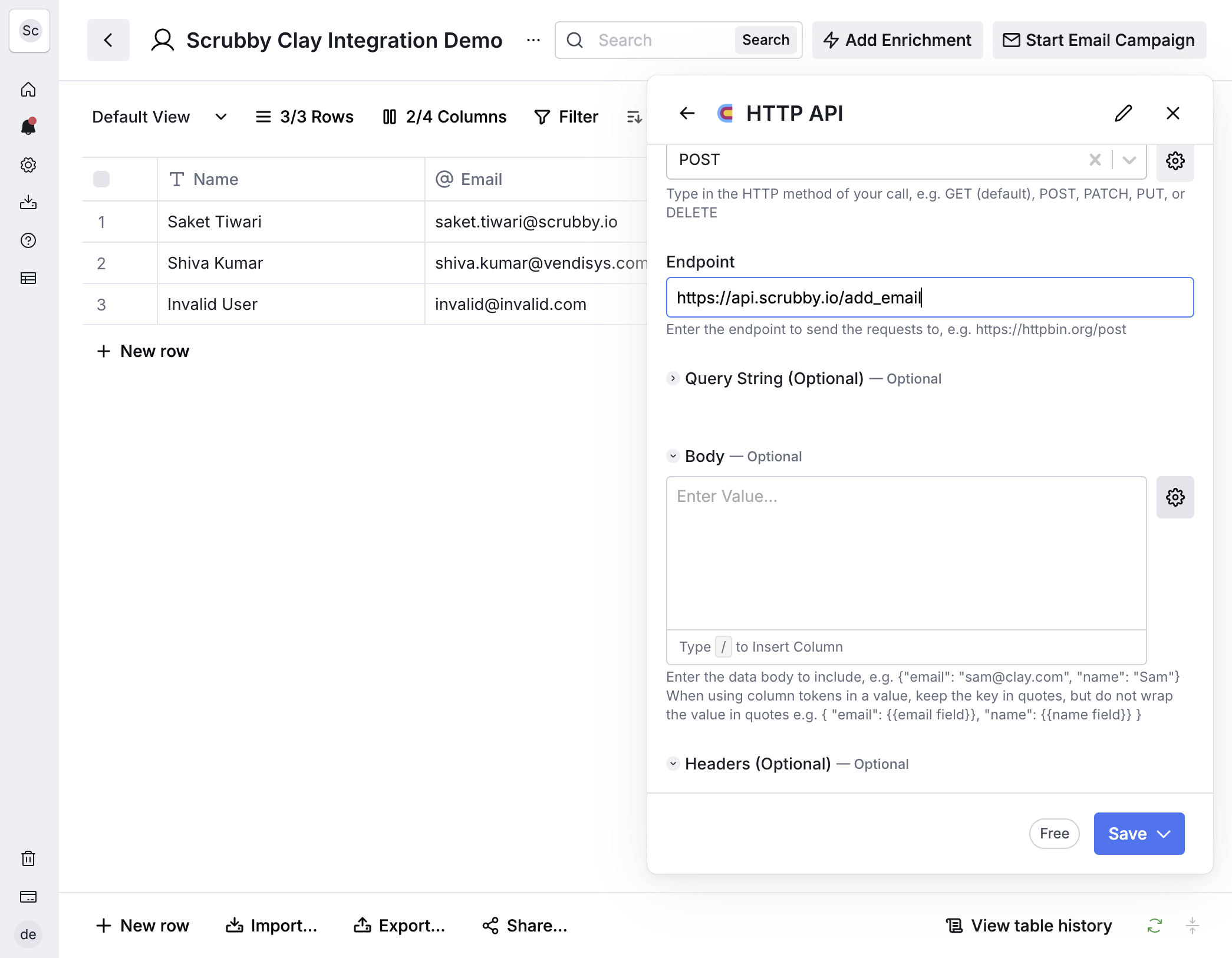Collapse the Headers (Optional) section
This screenshot has width=1232, height=958.
click(673, 764)
